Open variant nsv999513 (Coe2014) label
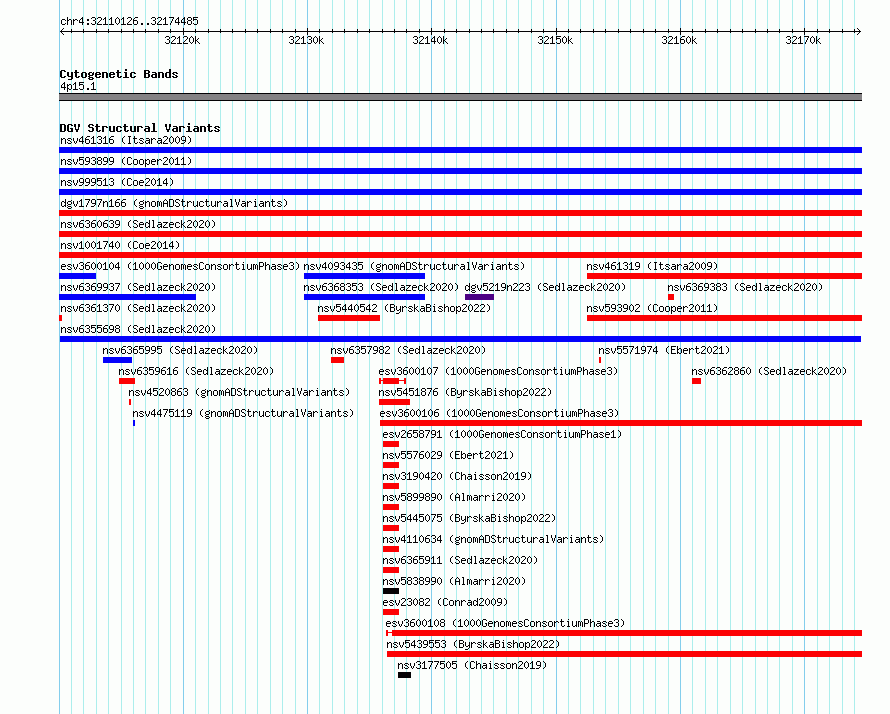 coord(117,182)
